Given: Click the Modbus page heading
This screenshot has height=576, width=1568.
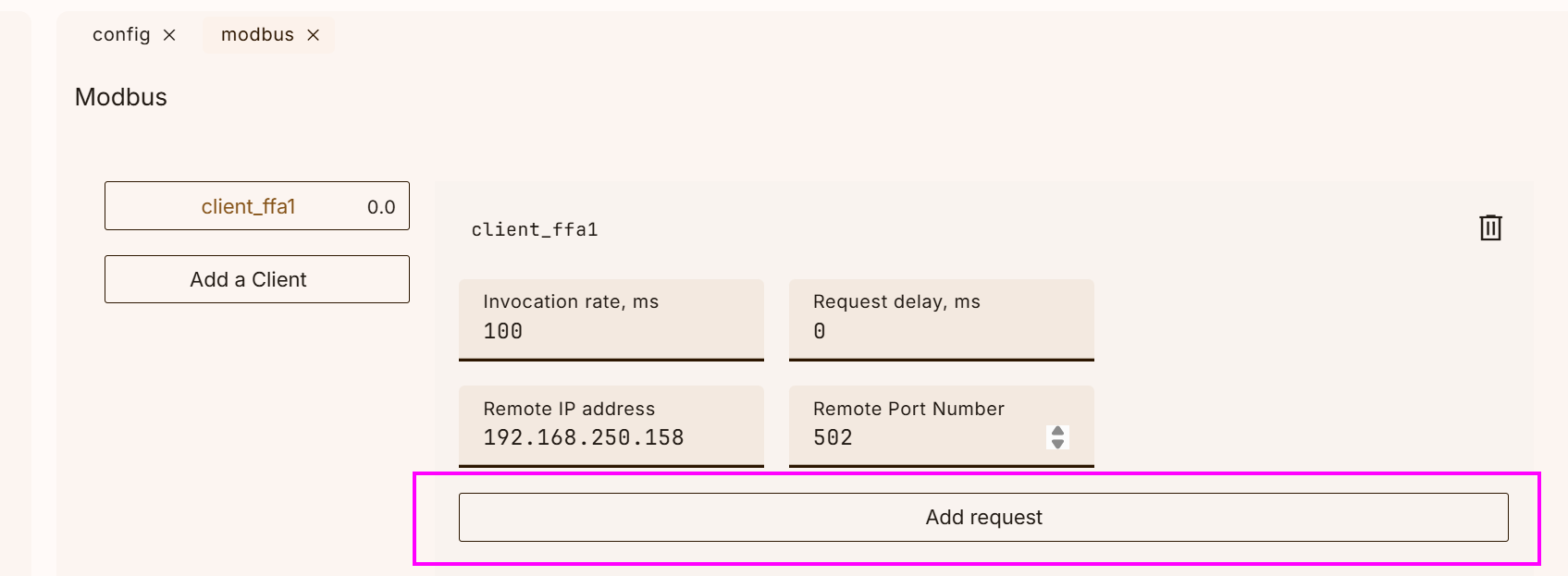Looking at the screenshot, I should [x=121, y=97].
